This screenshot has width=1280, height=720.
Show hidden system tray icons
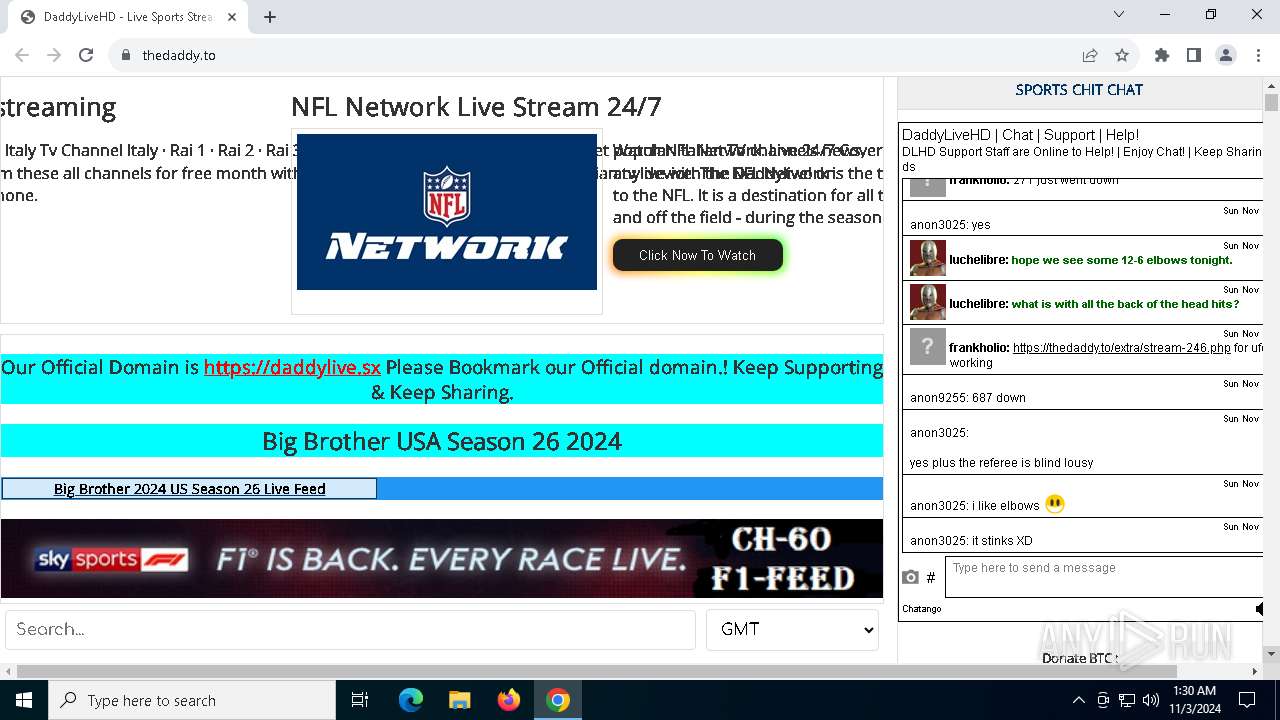(1078, 700)
